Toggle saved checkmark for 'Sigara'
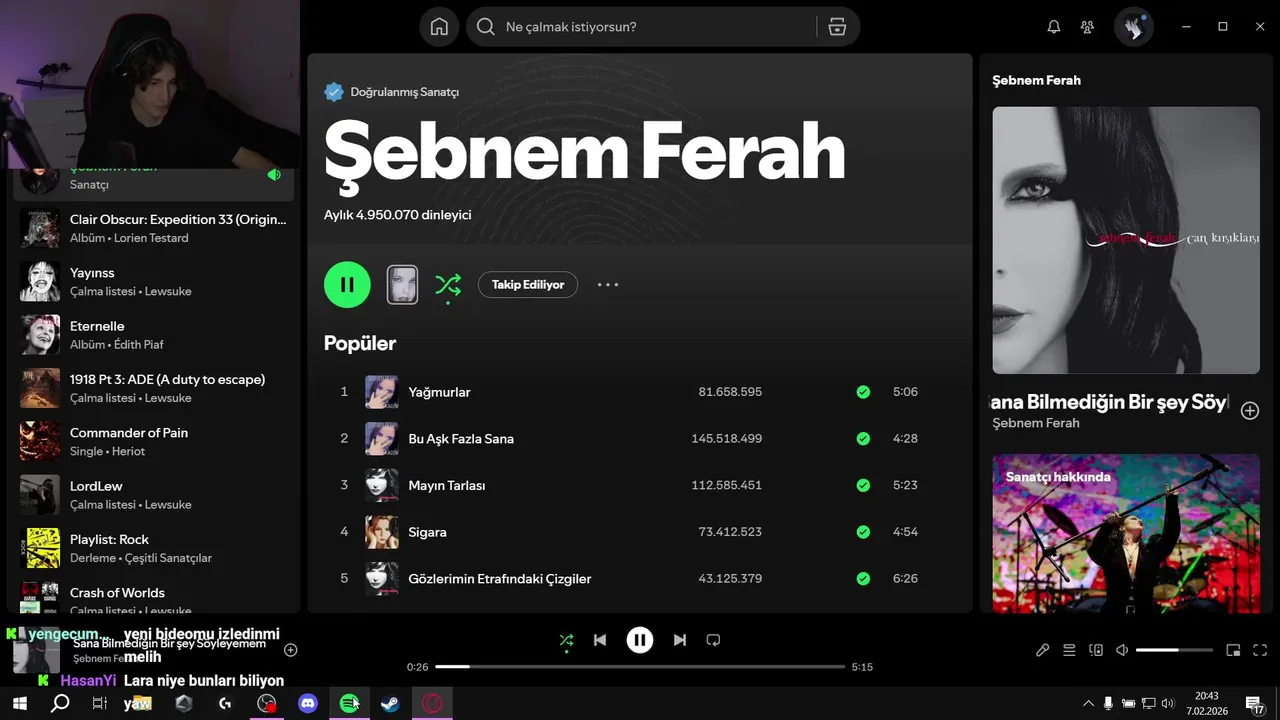The height and width of the screenshot is (720, 1280). pos(863,531)
